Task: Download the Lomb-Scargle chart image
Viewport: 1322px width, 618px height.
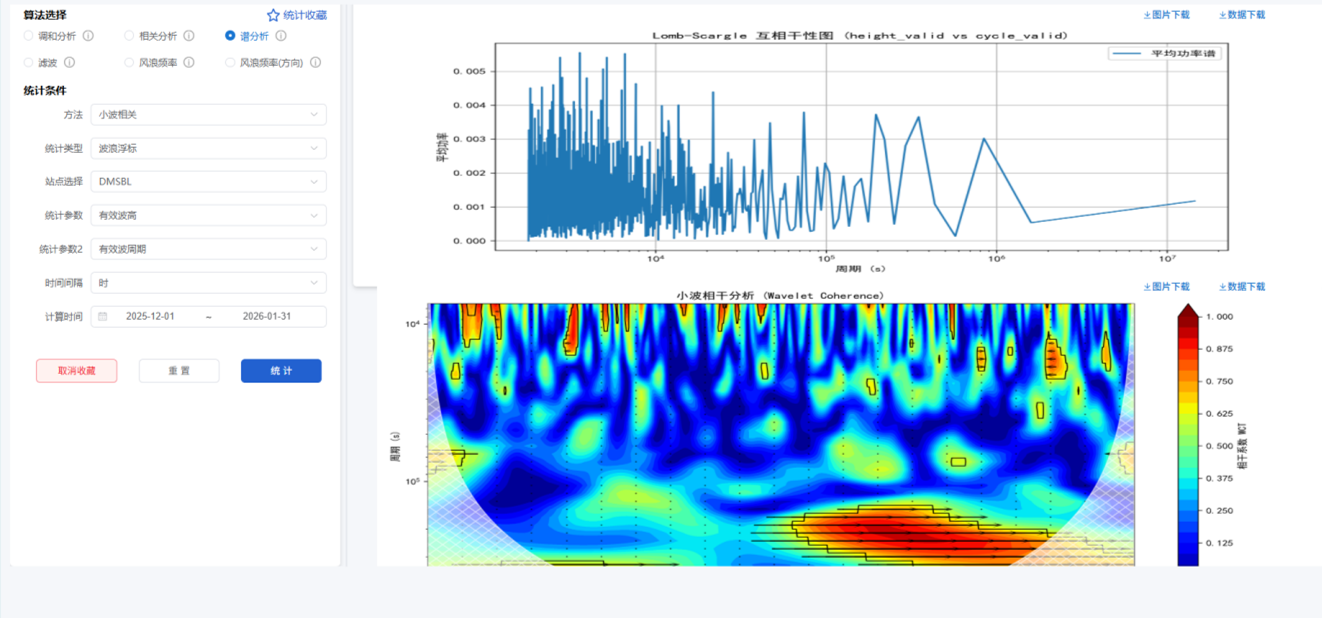Action: [x=1166, y=15]
